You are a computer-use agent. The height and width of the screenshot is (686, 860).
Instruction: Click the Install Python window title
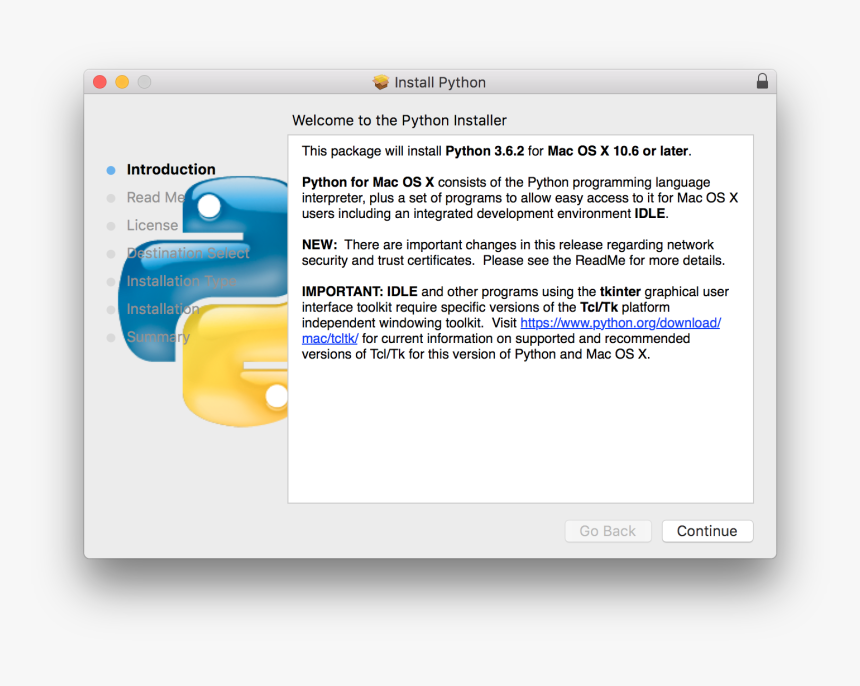point(440,82)
